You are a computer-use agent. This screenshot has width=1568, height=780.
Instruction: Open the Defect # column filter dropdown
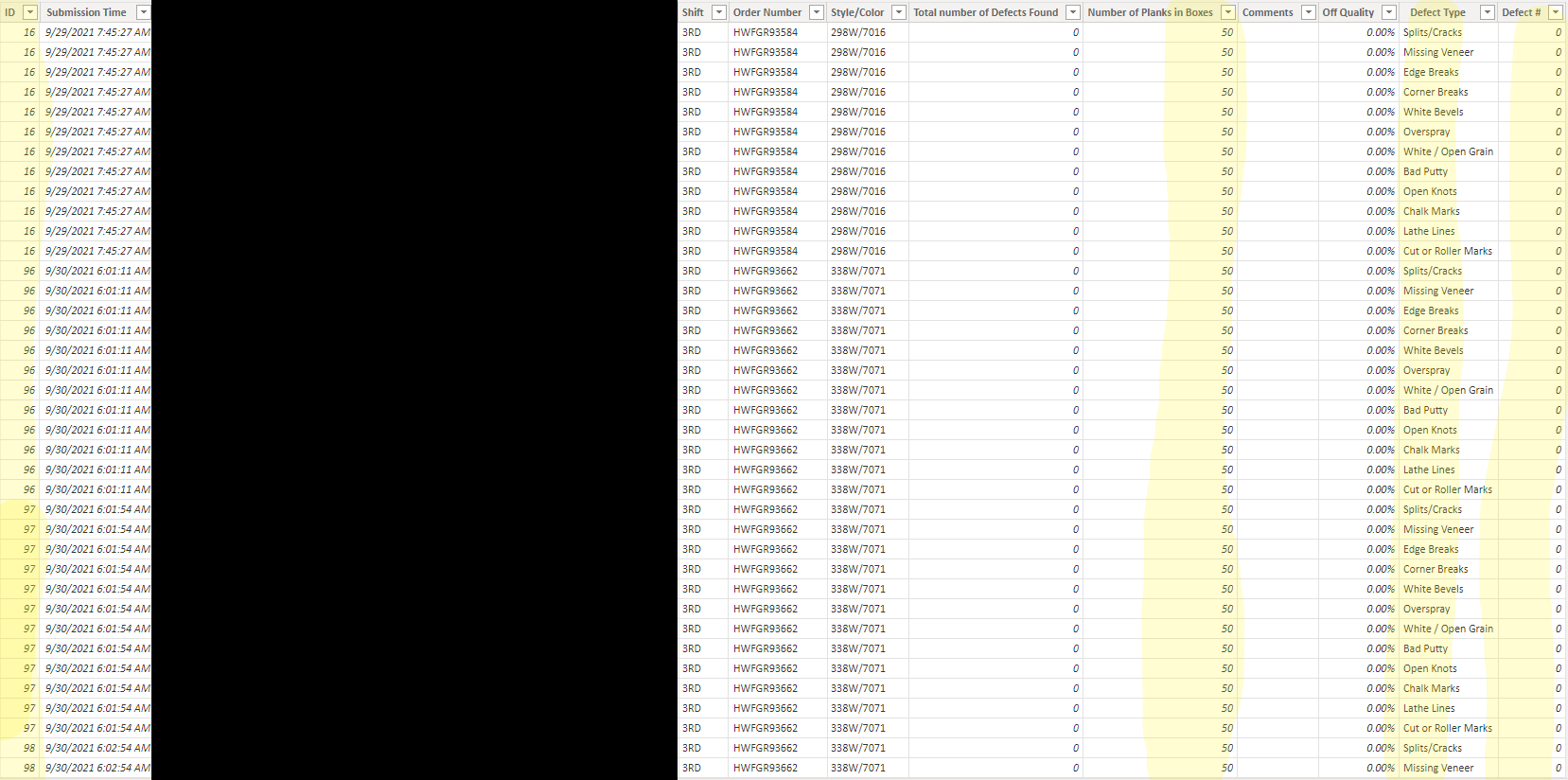1556,12
